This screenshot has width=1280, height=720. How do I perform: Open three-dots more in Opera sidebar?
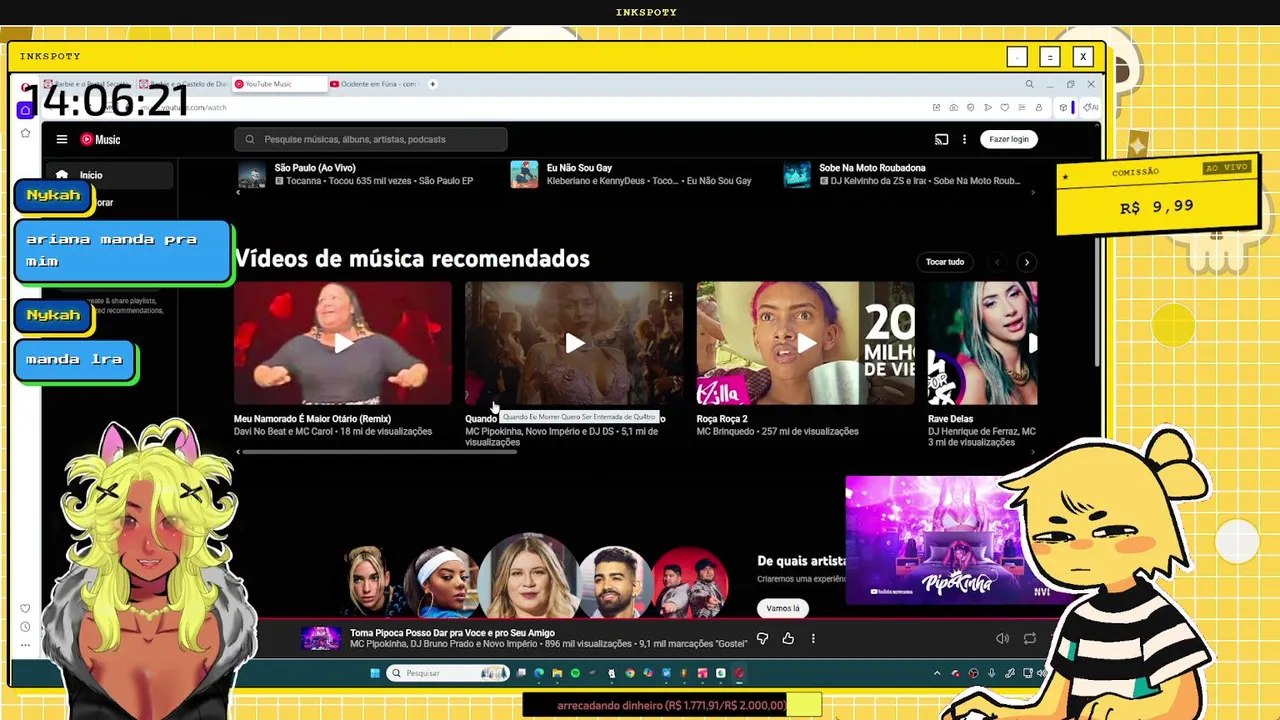25,645
